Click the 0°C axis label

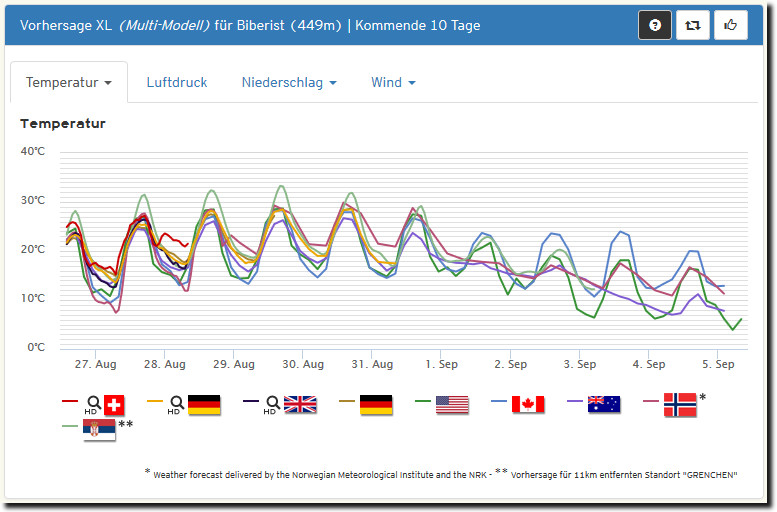click(36, 347)
